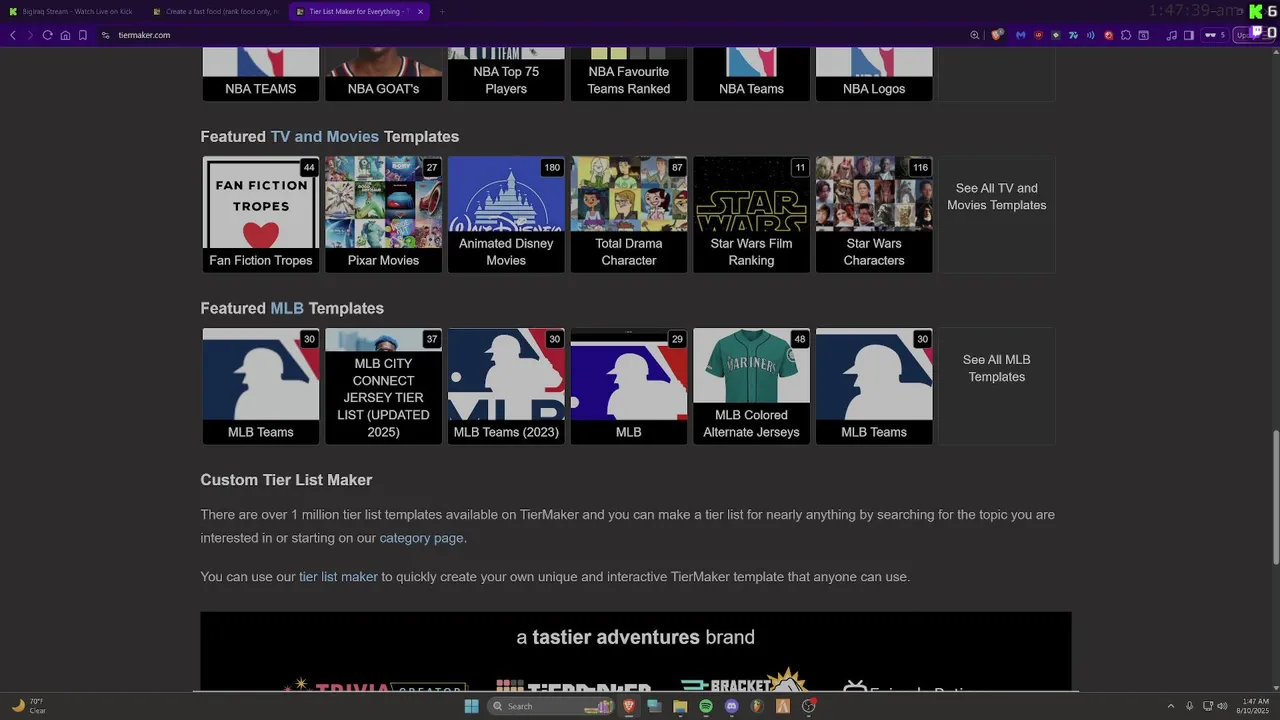
Task: Open Discord from the taskbar
Action: (x=731, y=706)
